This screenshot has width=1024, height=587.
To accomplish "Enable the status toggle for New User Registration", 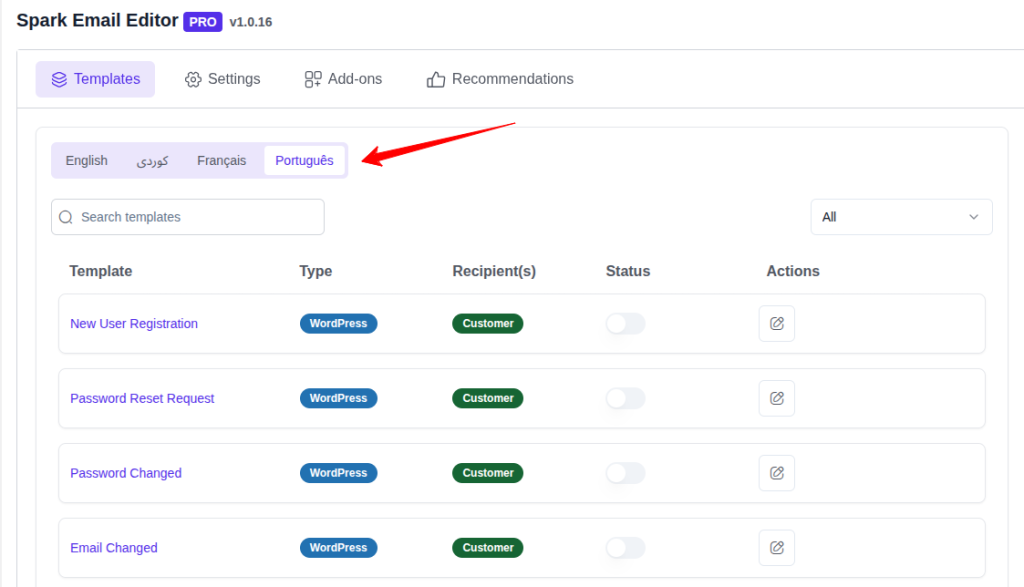I will pos(625,323).
